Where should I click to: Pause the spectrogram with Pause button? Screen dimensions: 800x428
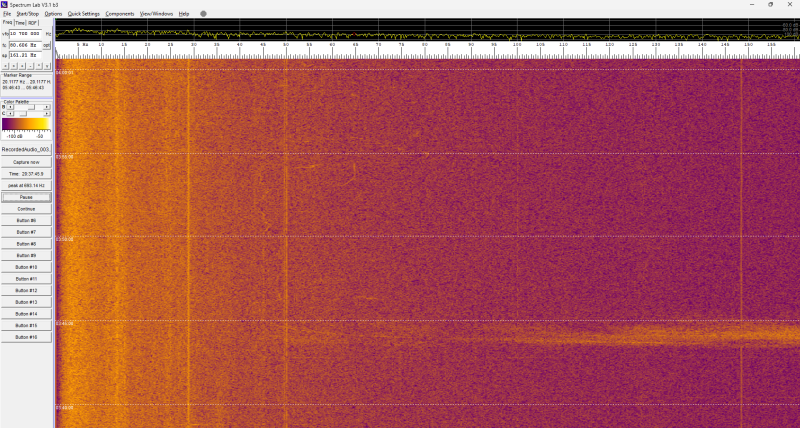coord(26,197)
